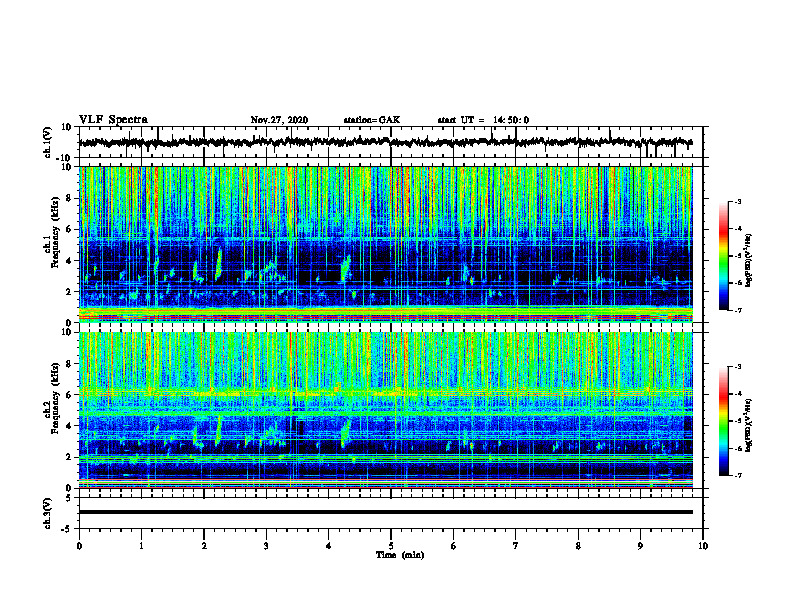Image resolution: width=792 pixels, height=612 pixels.
Task: Click time-axis tick label "9"
Action: 640,546
